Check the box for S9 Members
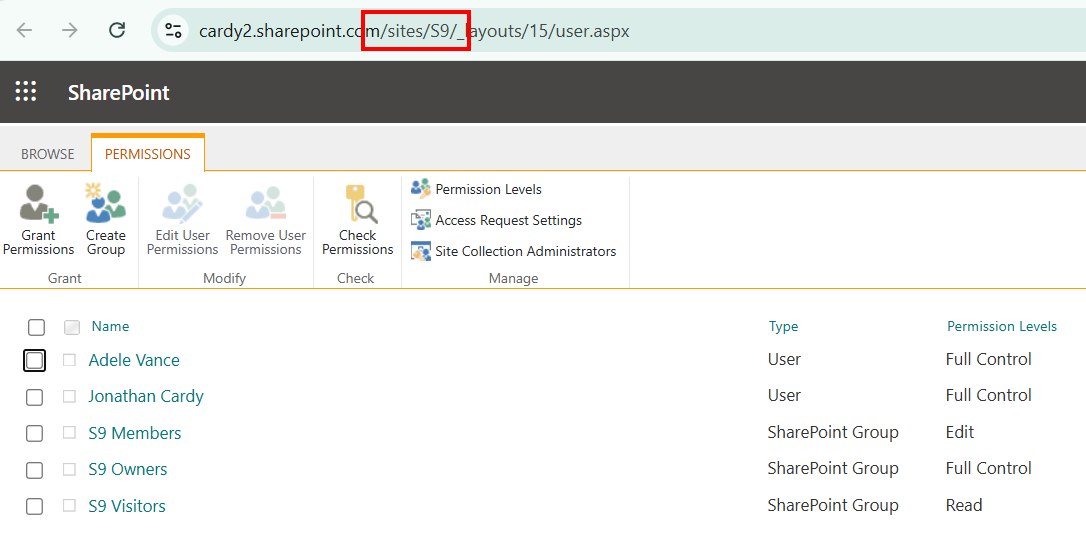 34,434
